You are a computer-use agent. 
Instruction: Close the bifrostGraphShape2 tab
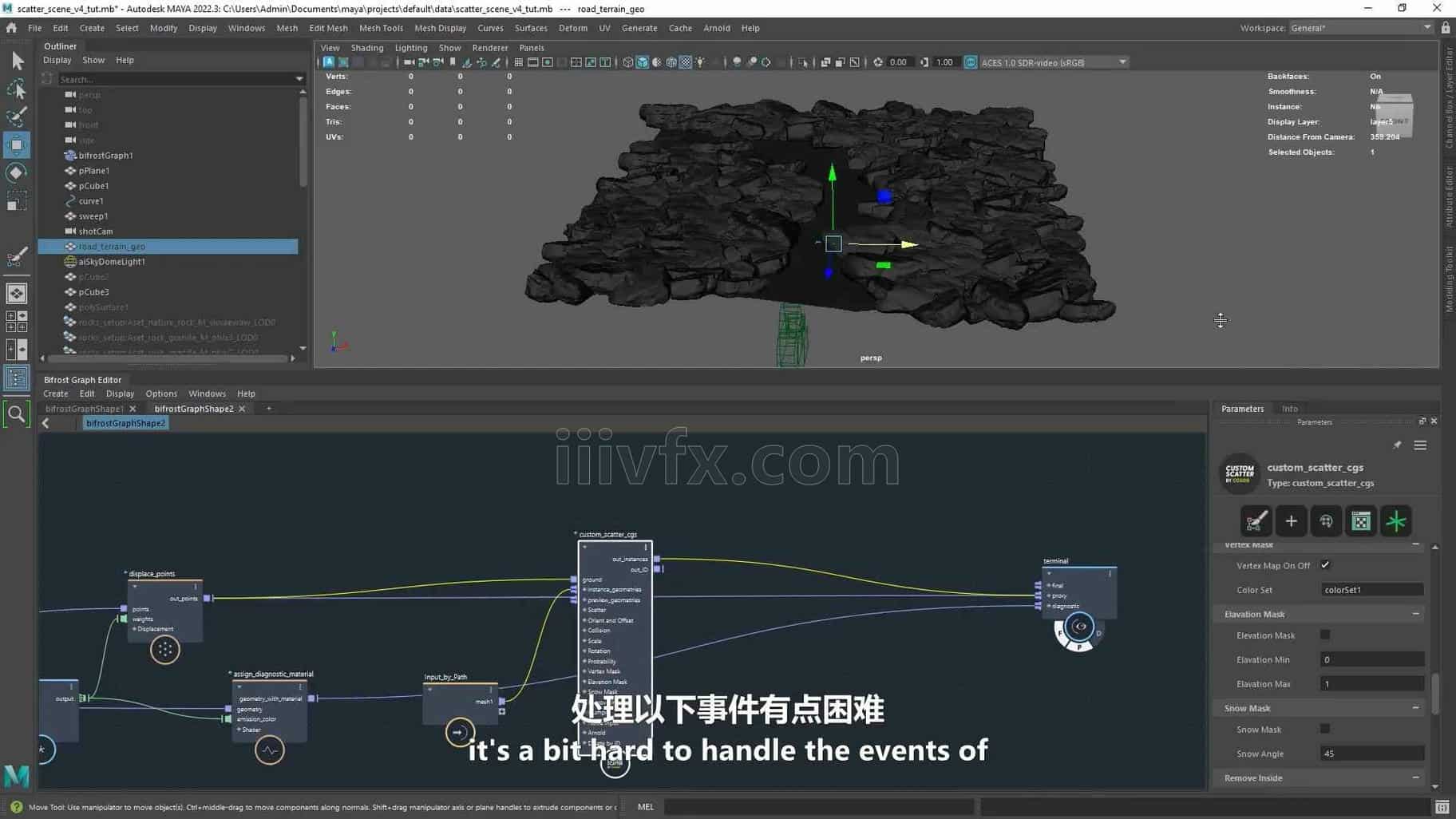tap(242, 409)
